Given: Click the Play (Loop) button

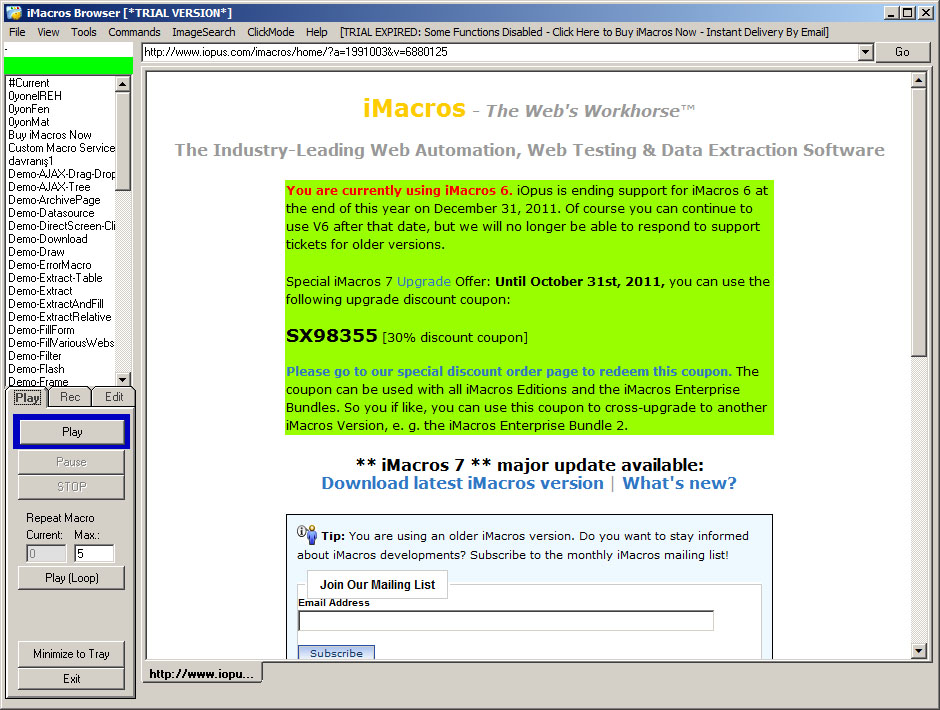Looking at the screenshot, I should (72, 578).
